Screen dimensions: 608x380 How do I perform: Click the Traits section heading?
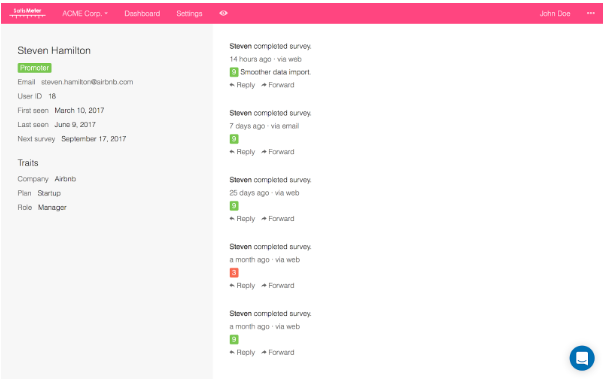click(28, 163)
